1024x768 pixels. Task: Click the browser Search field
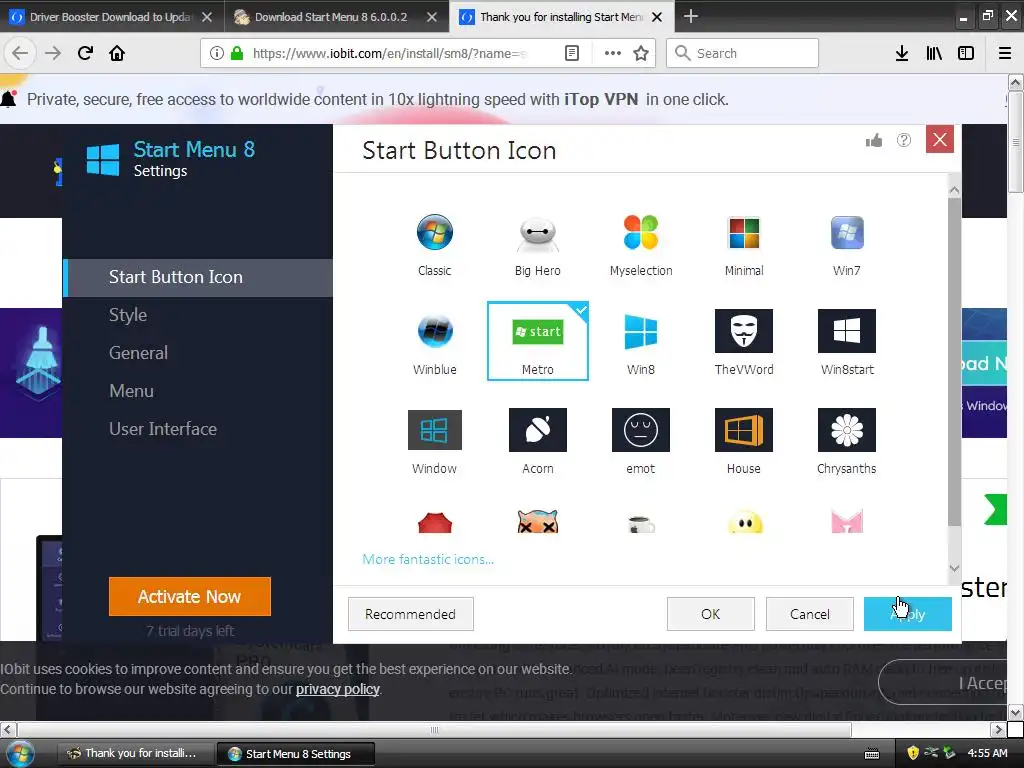click(742, 53)
